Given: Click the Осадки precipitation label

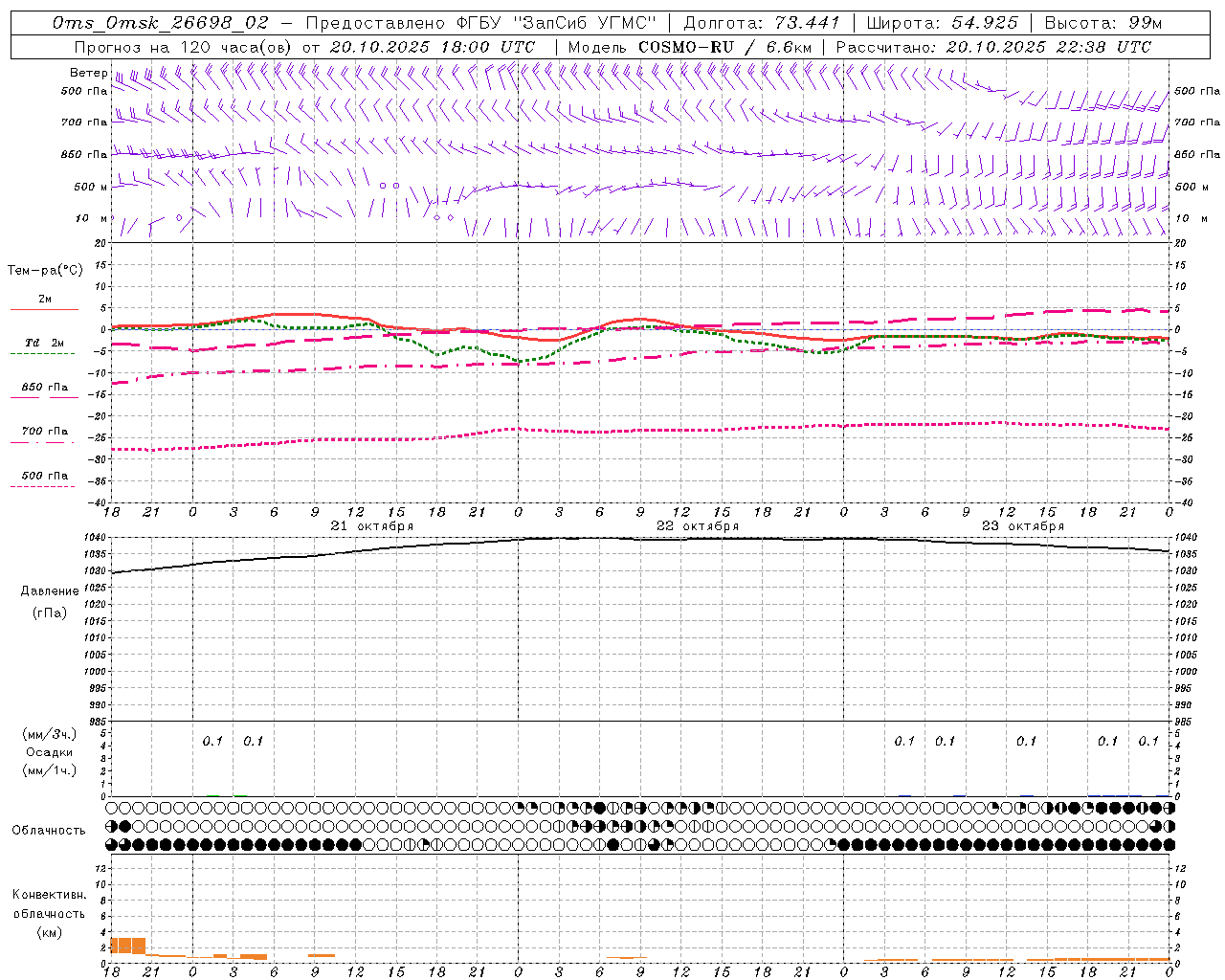Looking at the screenshot, I should click(x=50, y=752).
